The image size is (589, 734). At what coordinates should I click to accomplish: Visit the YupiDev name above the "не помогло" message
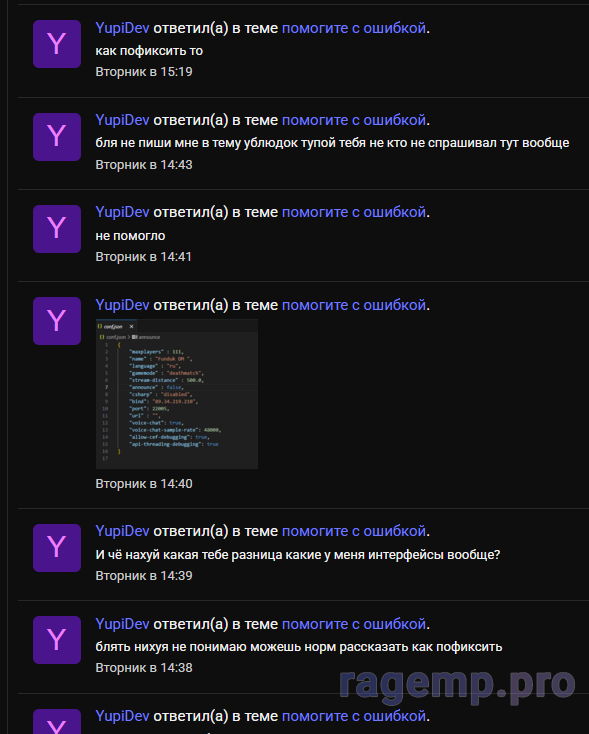tap(122, 212)
